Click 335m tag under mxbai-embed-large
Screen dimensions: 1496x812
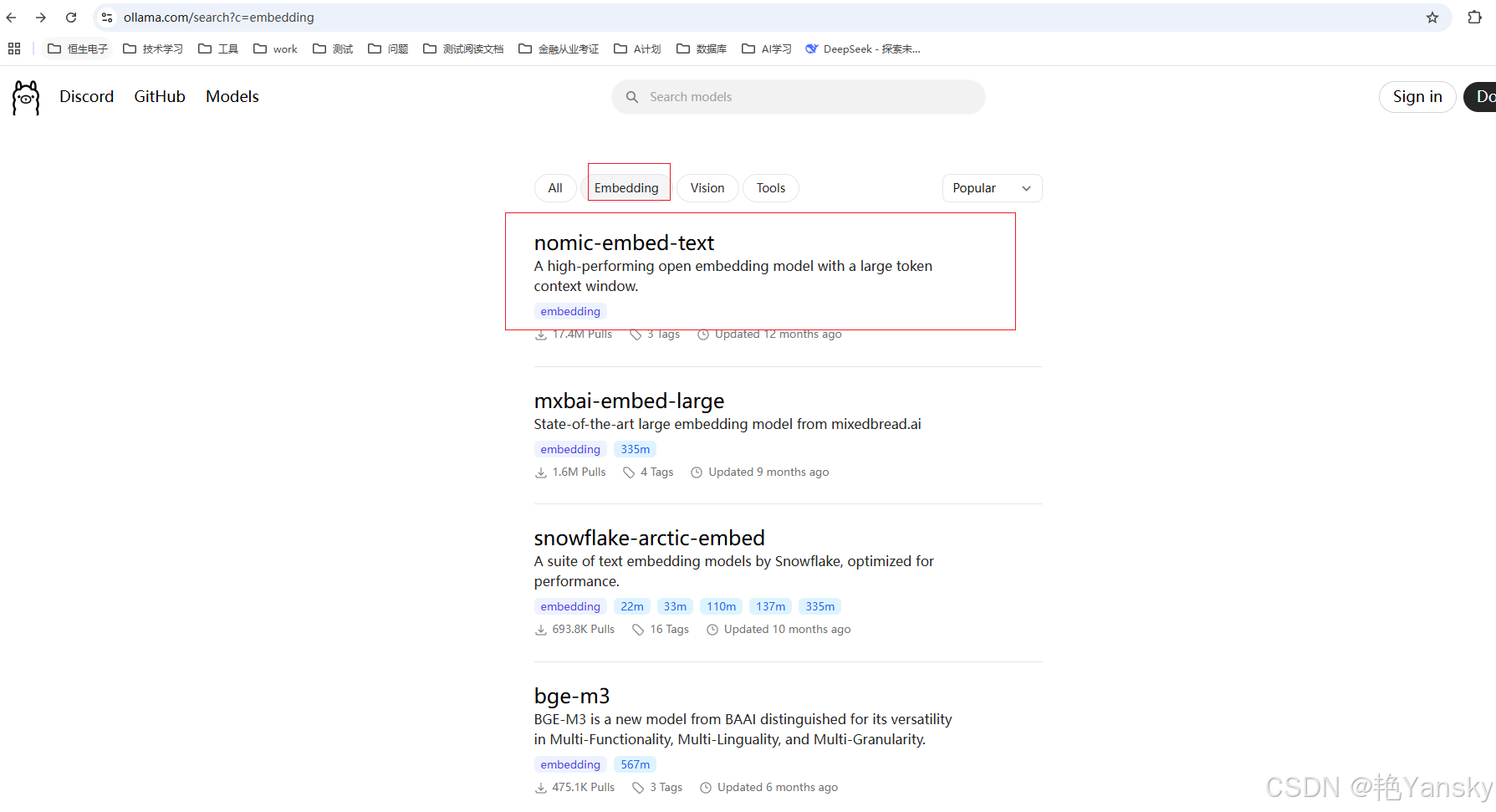click(636, 449)
